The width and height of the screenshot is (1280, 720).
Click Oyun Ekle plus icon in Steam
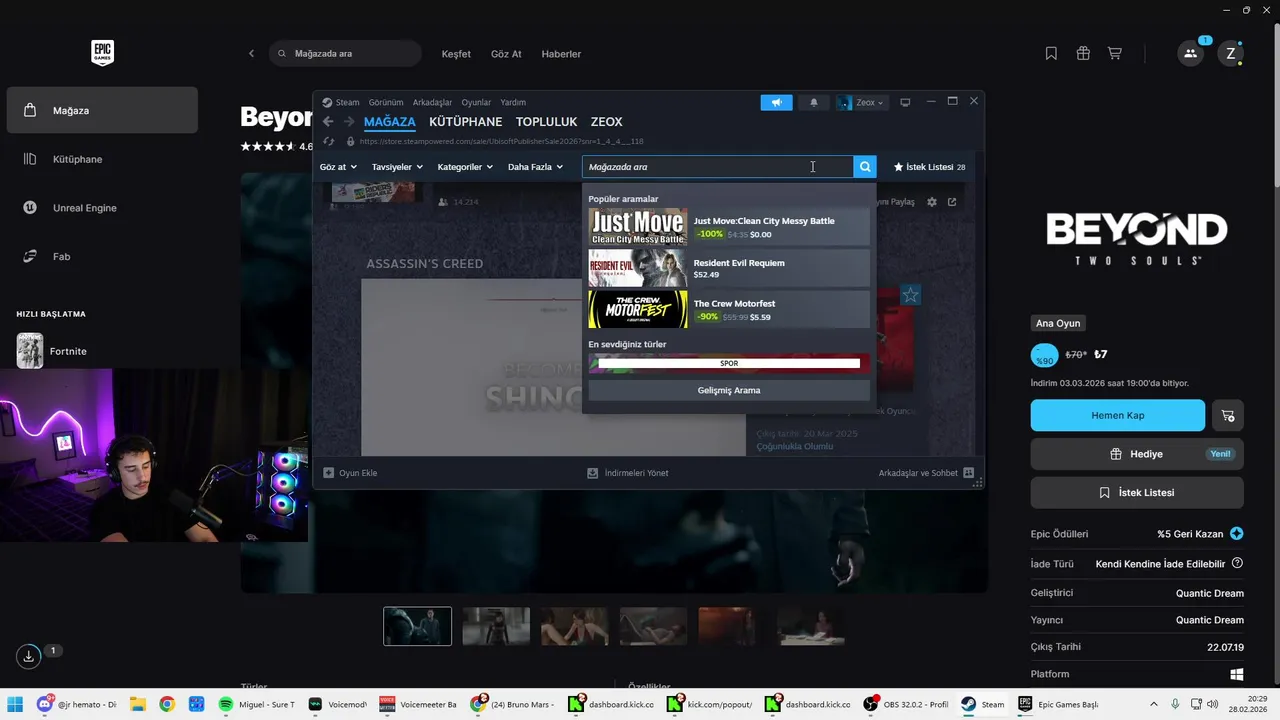(329, 473)
